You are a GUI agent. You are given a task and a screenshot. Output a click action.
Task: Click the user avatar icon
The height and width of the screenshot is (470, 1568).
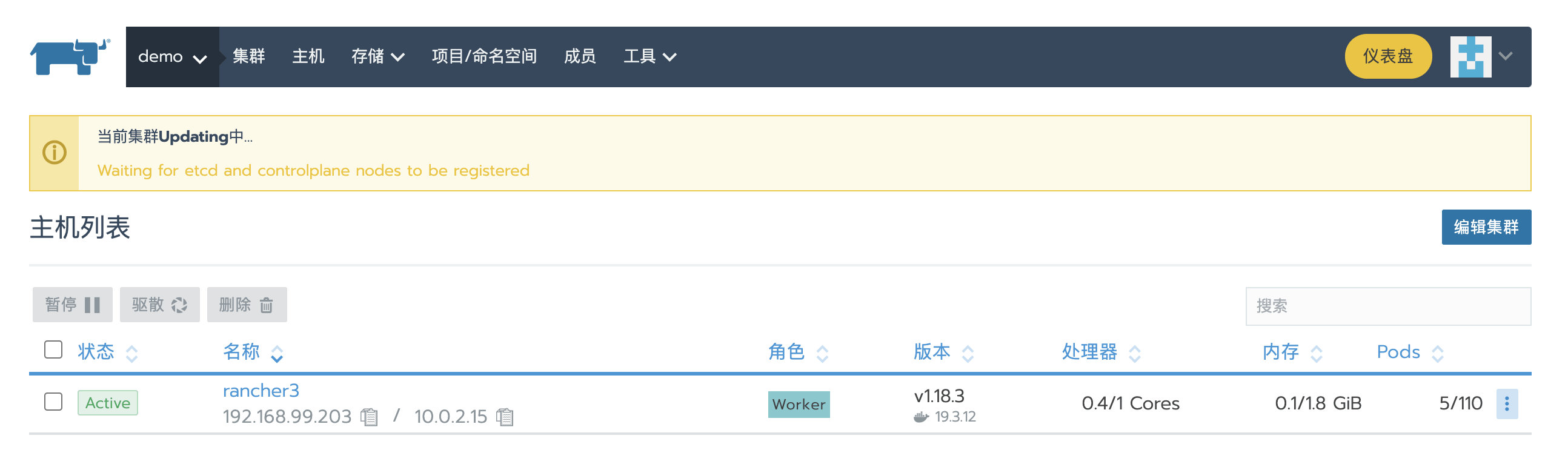(1470, 57)
